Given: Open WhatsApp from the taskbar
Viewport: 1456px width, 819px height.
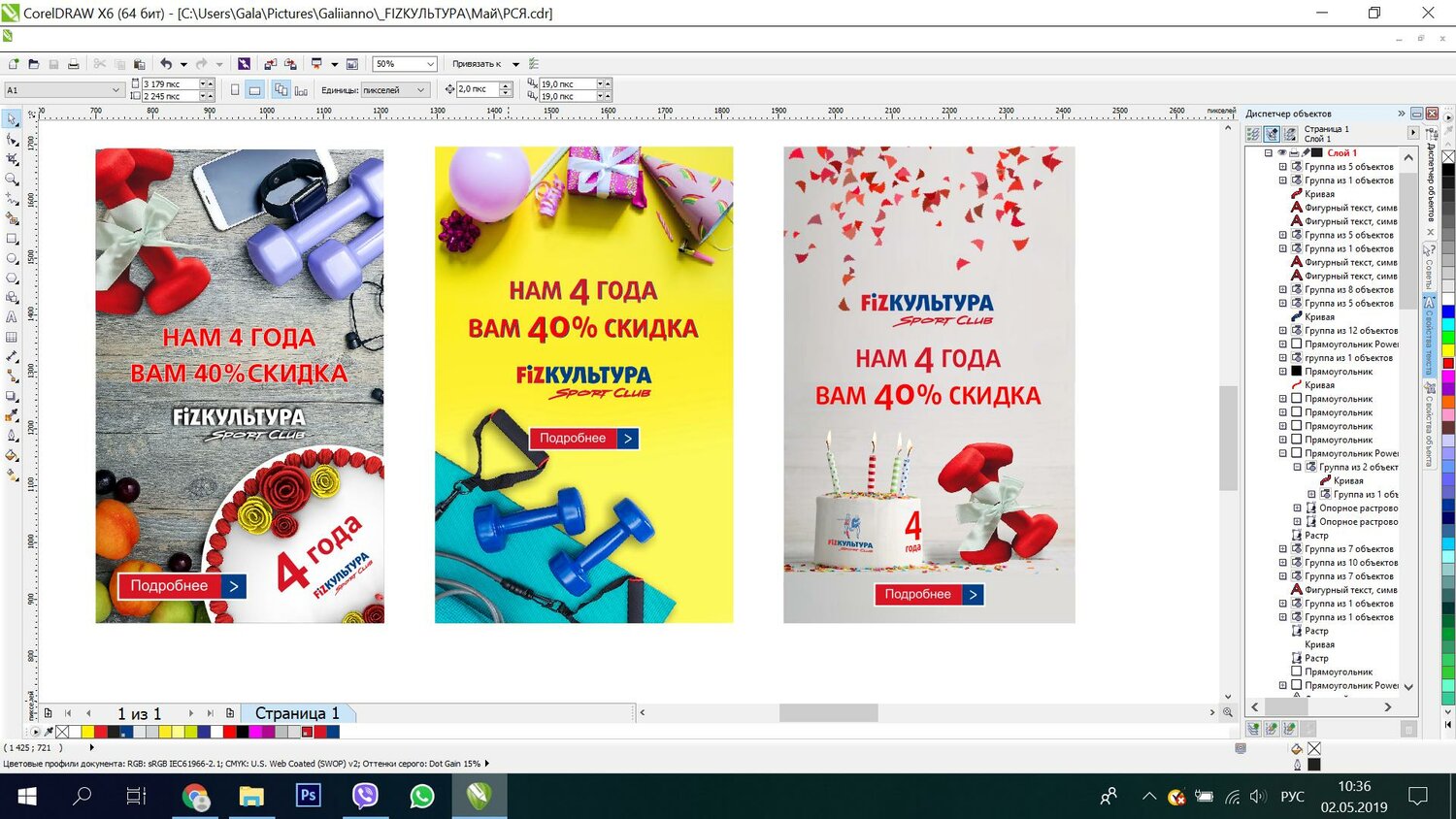Looking at the screenshot, I should click(422, 796).
